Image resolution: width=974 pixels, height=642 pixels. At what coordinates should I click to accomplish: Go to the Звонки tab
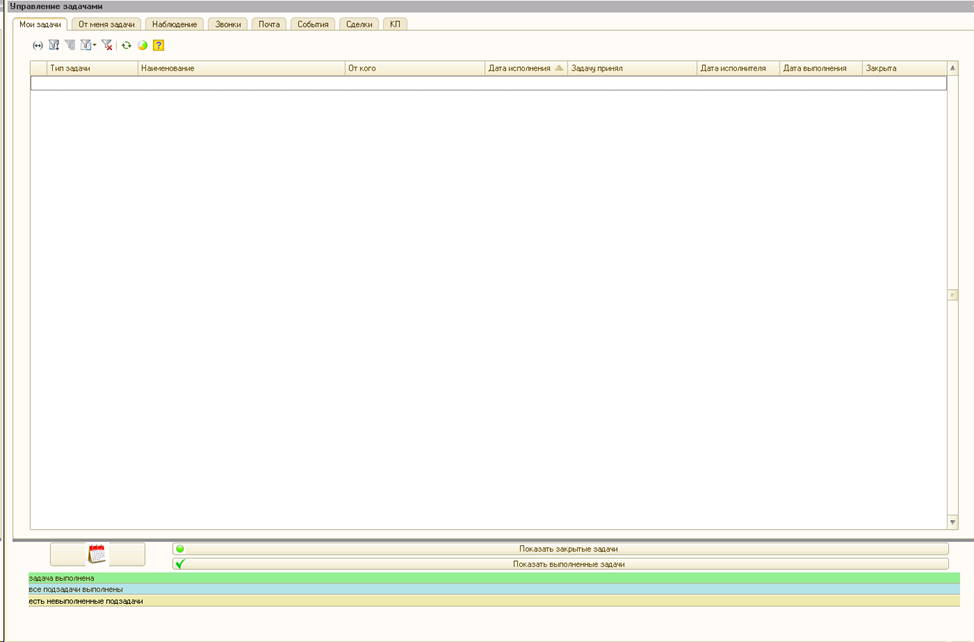point(228,24)
